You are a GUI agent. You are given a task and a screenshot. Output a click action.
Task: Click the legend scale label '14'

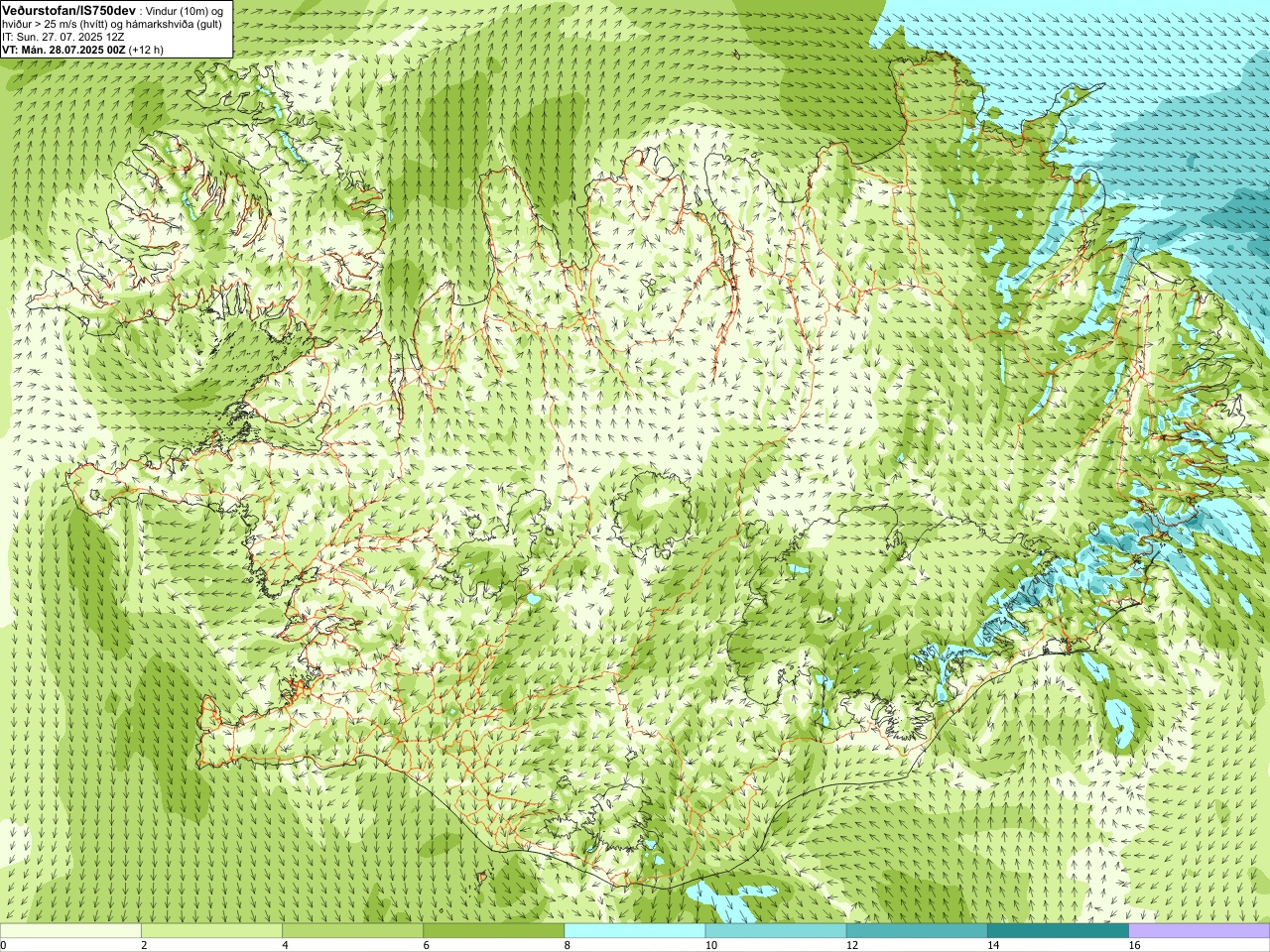pos(993,945)
